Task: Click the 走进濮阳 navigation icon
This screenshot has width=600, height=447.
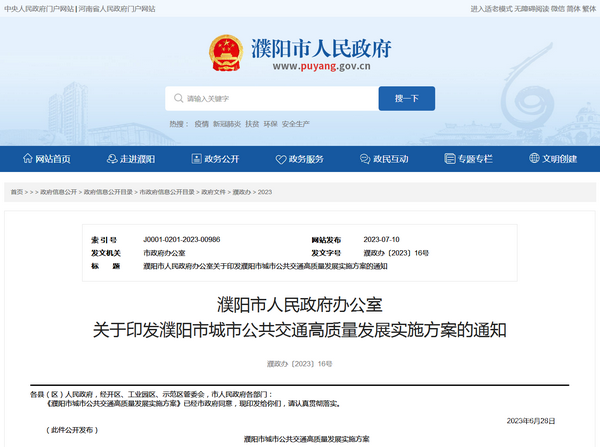Action: pos(113,159)
